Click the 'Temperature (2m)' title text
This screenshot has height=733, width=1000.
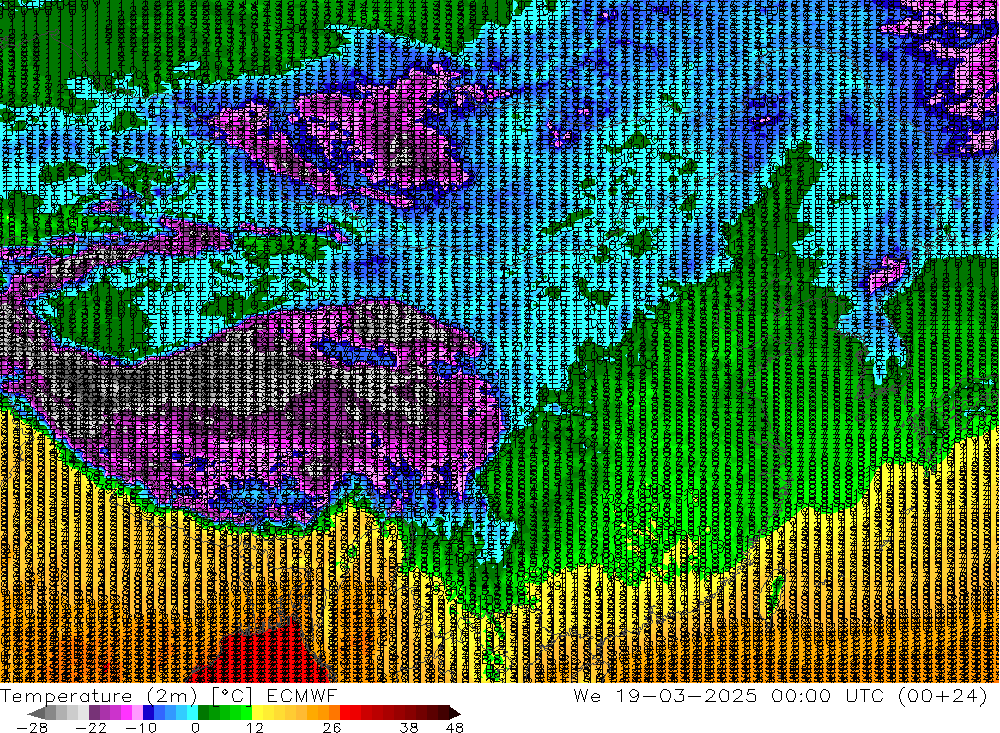[x=99, y=696]
